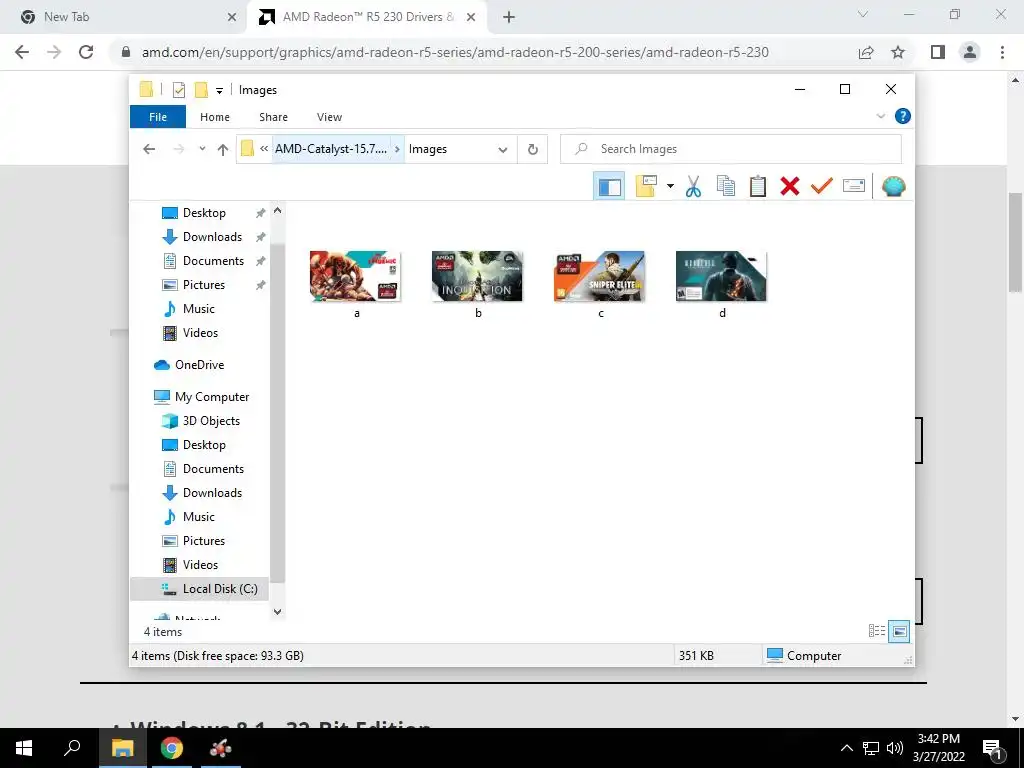Open address bar history dropdown
Image resolution: width=1024 pixels, height=768 pixels.
point(502,150)
